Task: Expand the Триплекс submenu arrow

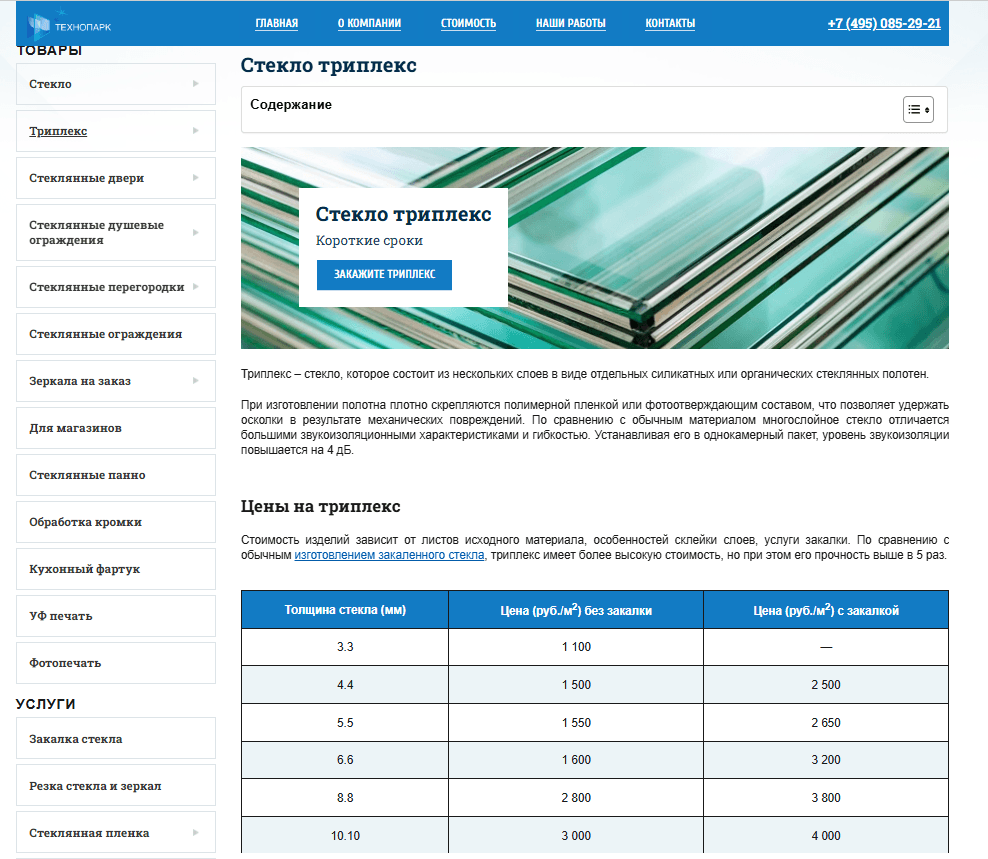Action: pyautogui.click(x=195, y=131)
